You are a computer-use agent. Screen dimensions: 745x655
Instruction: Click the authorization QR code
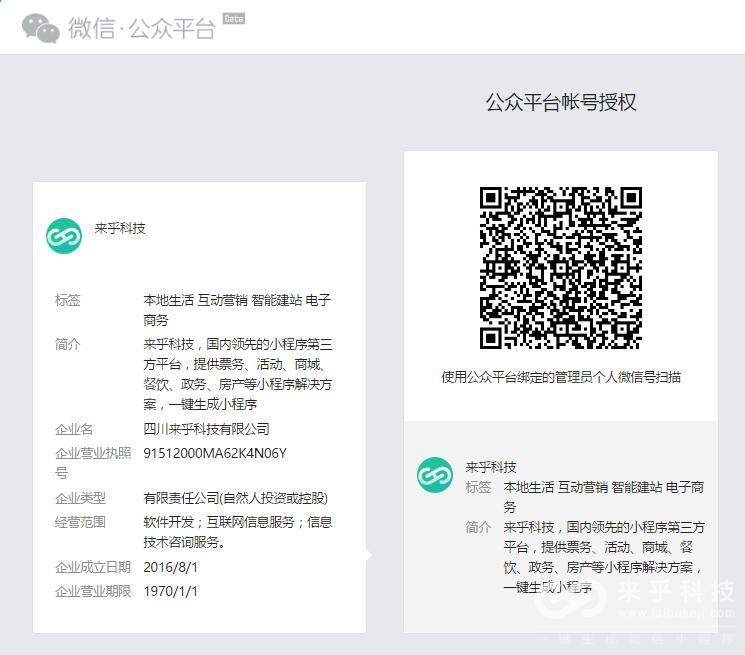pos(560,268)
